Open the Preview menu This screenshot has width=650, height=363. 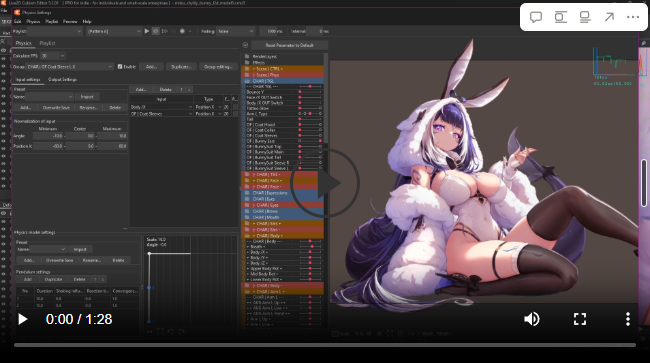point(70,22)
